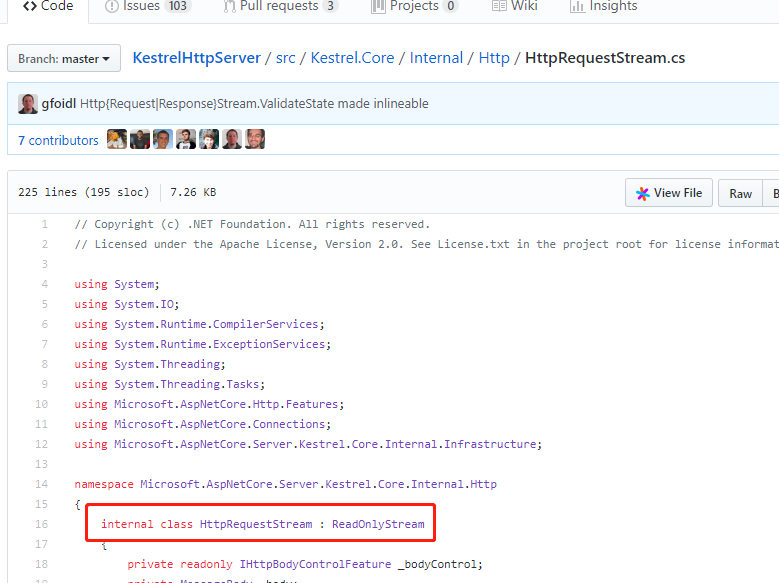Click 'using System.Runtime.ExceptionServices;' line

[x=203, y=344]
